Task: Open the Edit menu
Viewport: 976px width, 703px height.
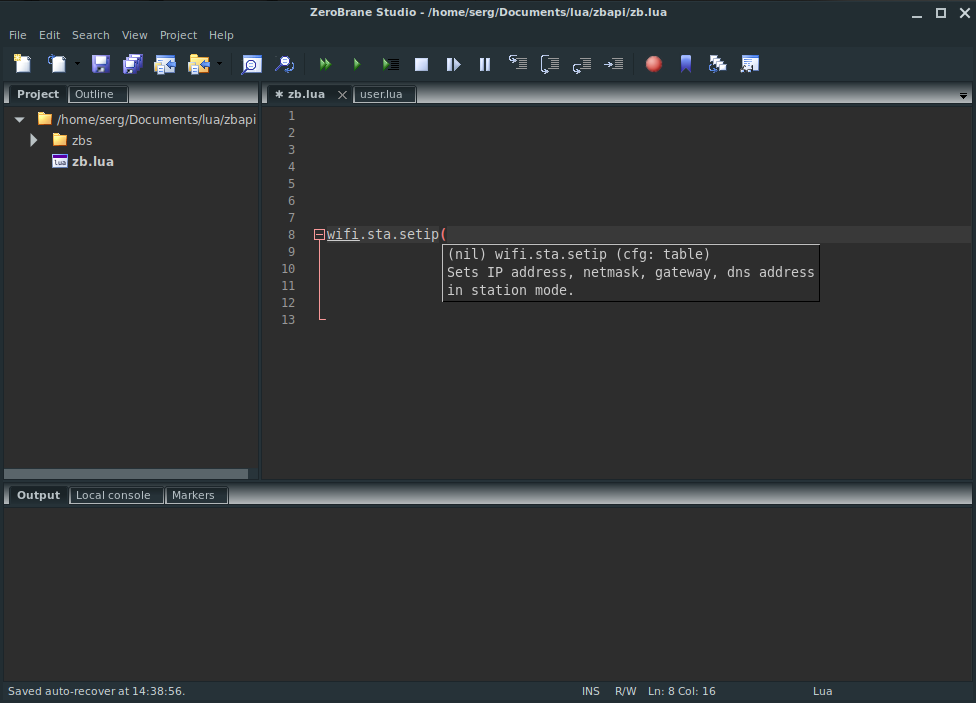Action: coord(49,35)
